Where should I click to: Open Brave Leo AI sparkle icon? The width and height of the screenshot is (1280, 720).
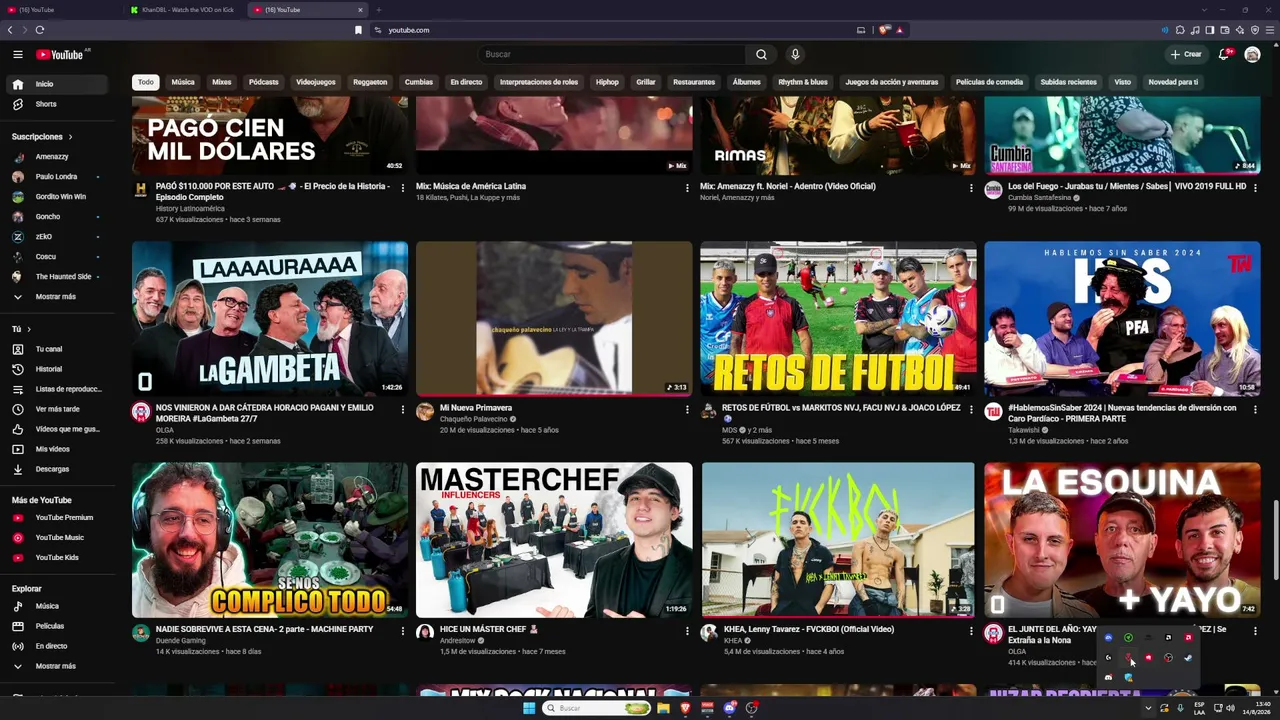click(1240, 30)
